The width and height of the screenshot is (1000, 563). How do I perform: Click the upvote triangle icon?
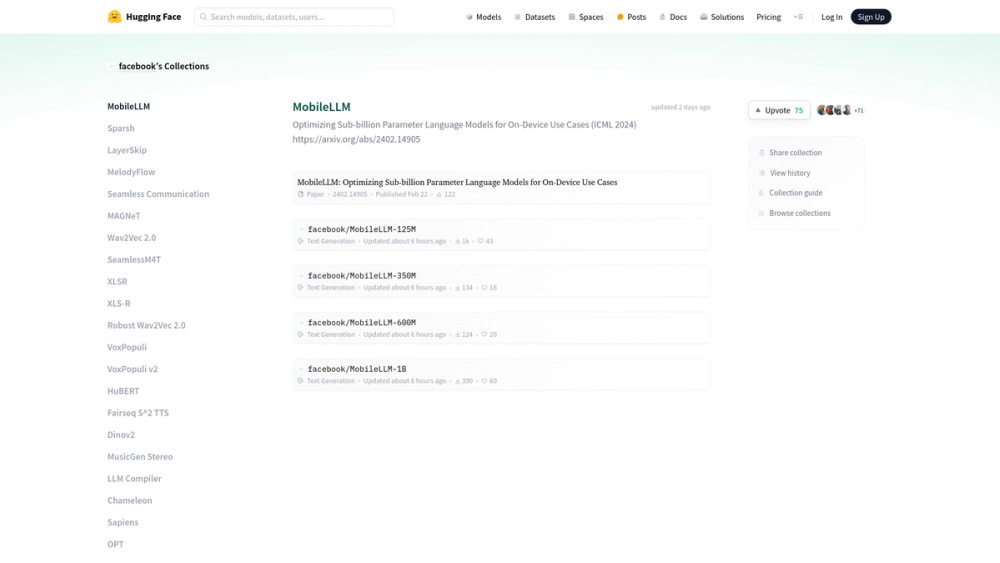click(x=758, y=110)
